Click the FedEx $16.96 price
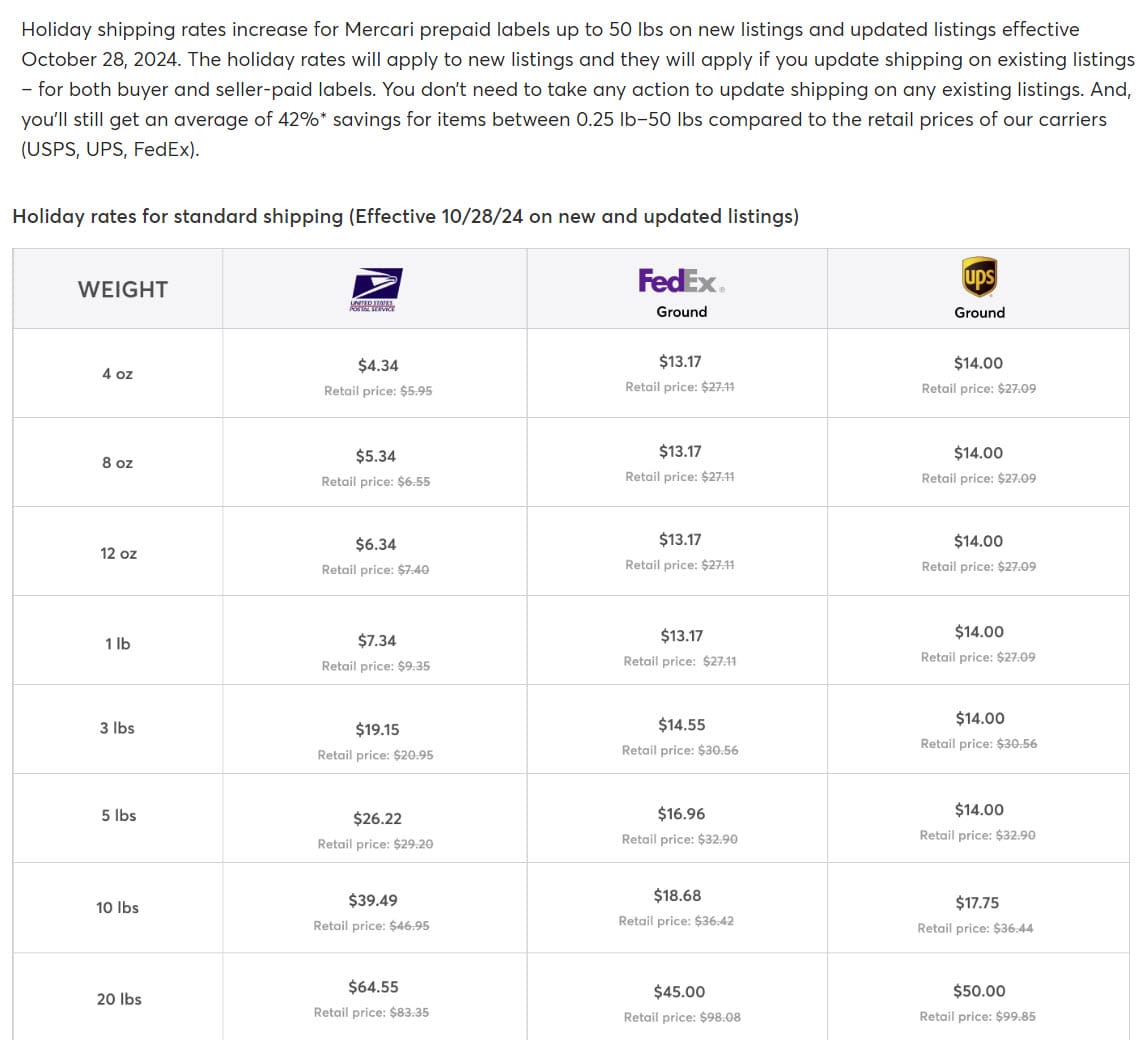 681,814
